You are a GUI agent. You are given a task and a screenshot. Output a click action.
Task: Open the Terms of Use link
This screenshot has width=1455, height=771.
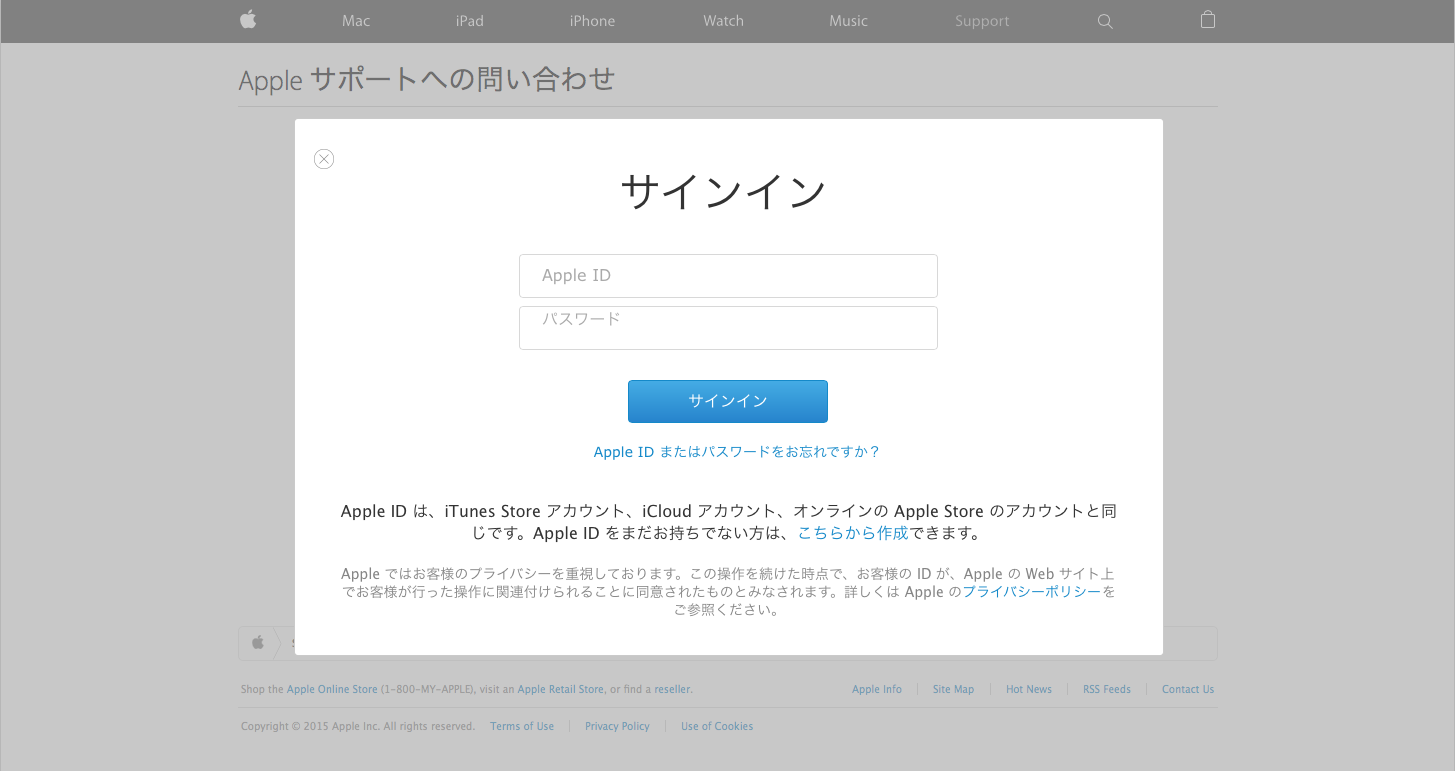(522, 726)
